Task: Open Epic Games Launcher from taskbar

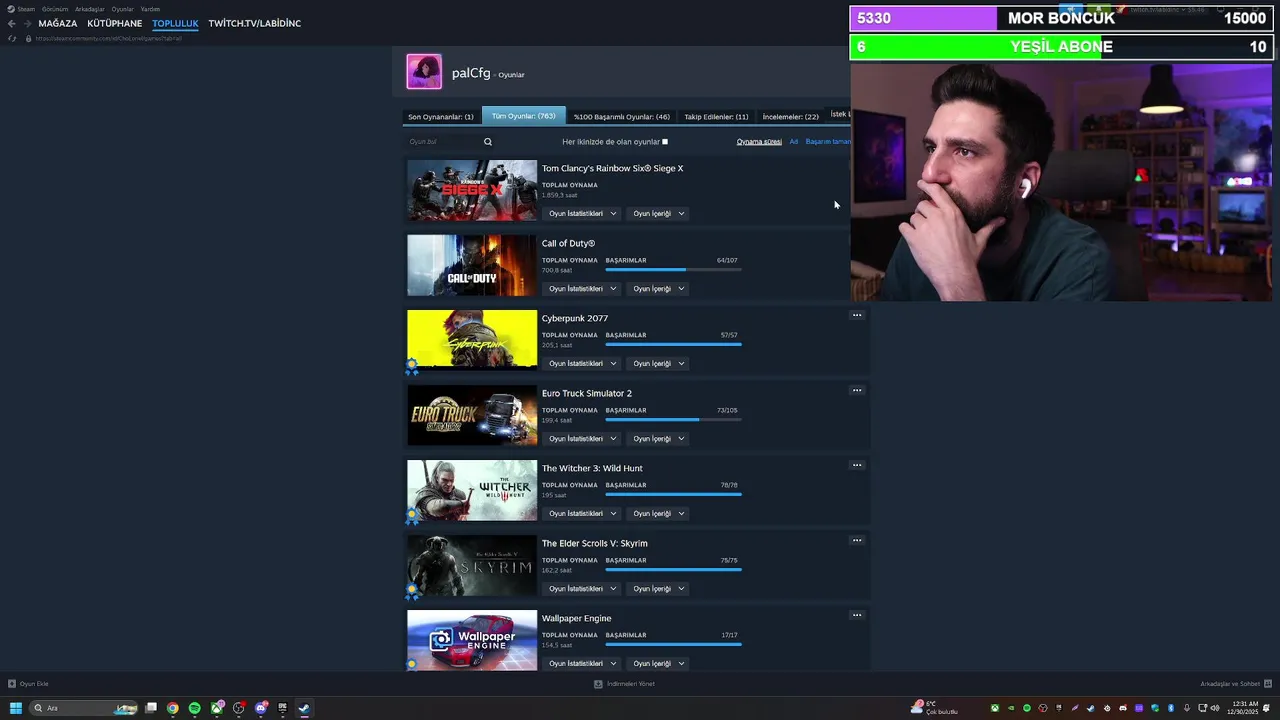Action: 283,708
